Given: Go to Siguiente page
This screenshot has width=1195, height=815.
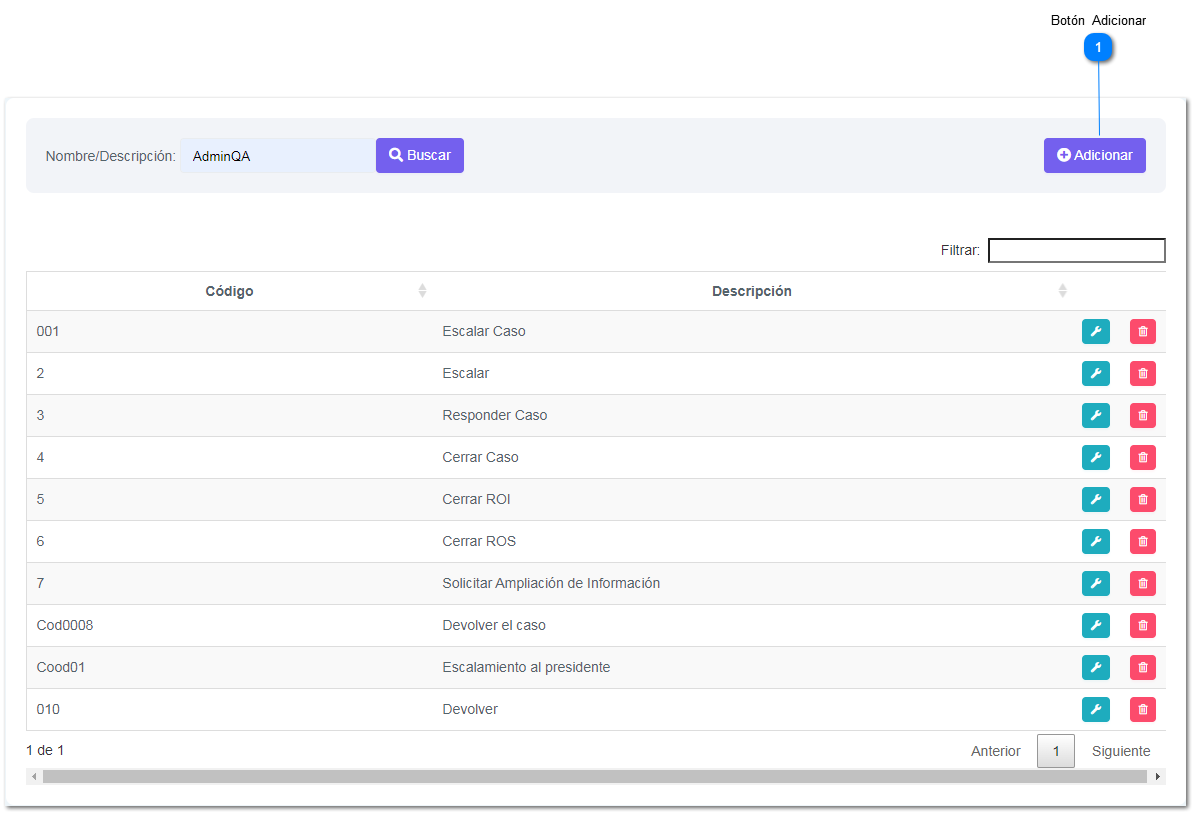Looking at the screenshot, I should click(1120, 751).
